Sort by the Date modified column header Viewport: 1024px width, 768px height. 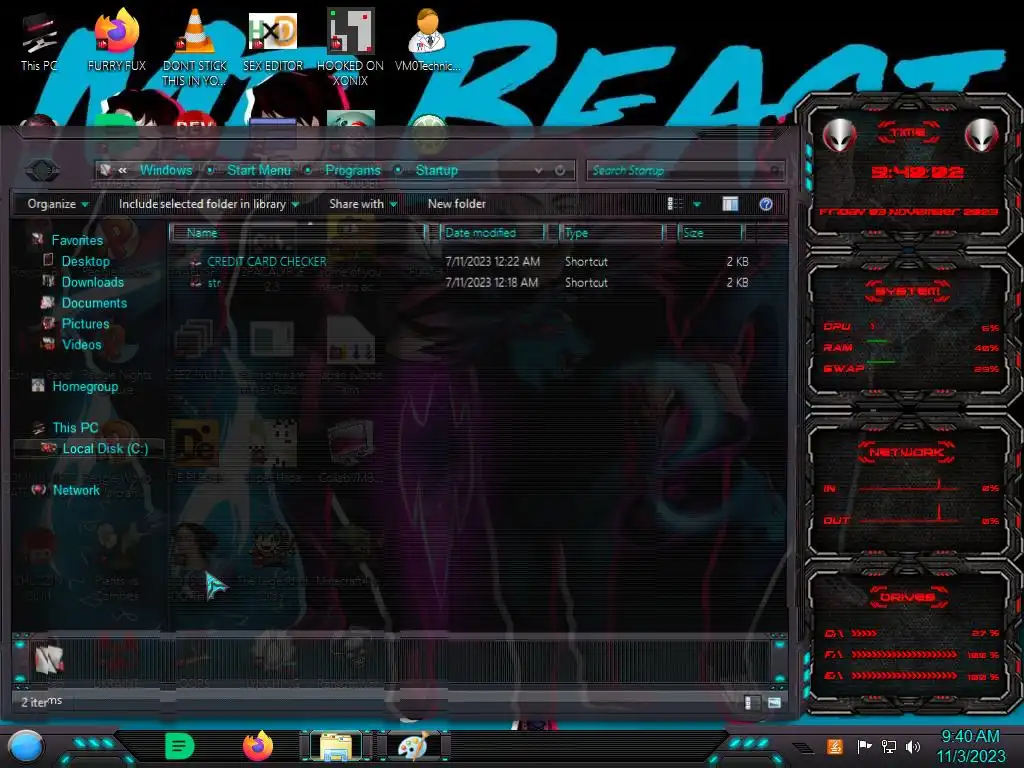pos(492,232)
